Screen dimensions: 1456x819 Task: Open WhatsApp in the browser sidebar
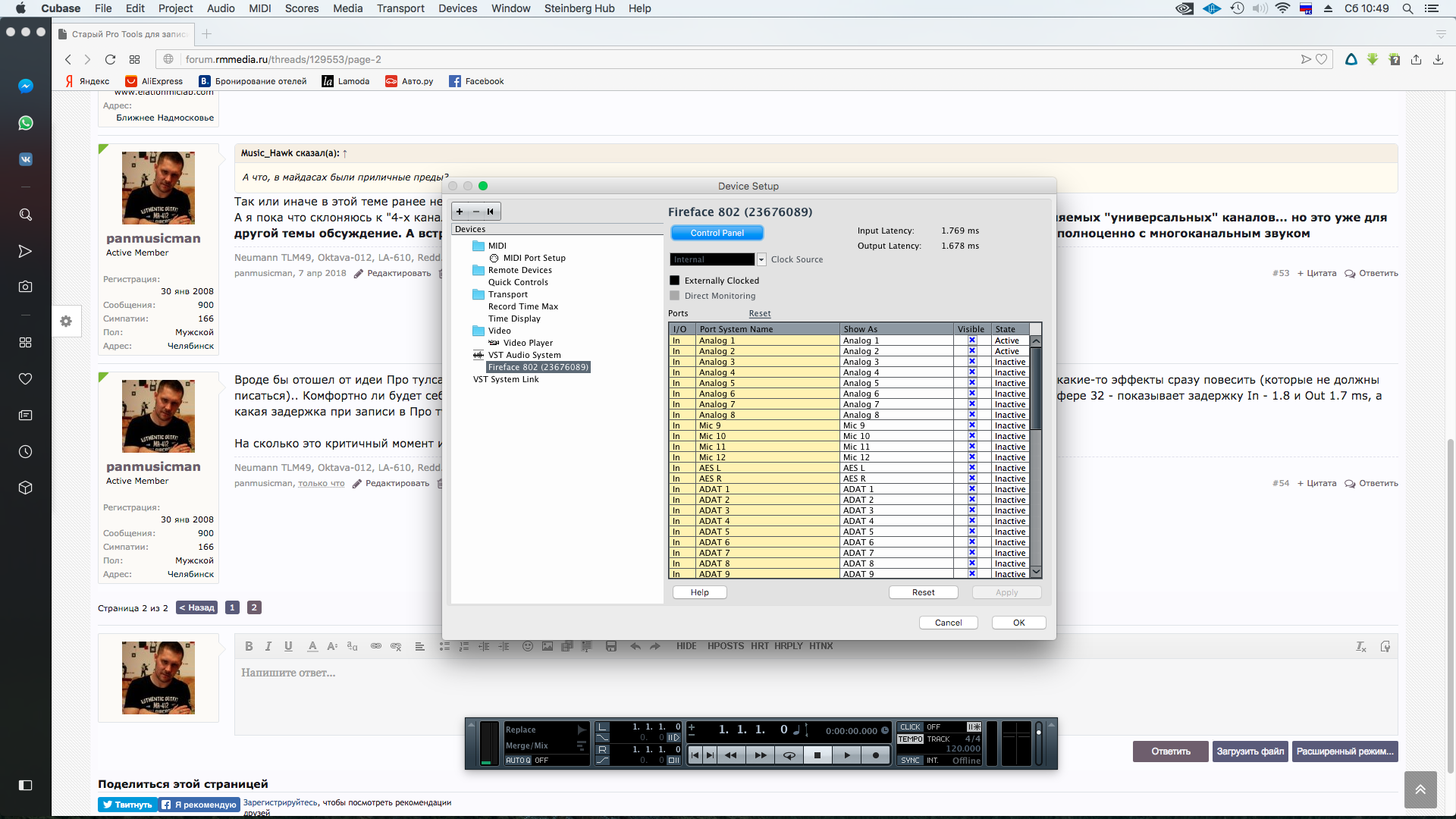(x=26, y=123)
